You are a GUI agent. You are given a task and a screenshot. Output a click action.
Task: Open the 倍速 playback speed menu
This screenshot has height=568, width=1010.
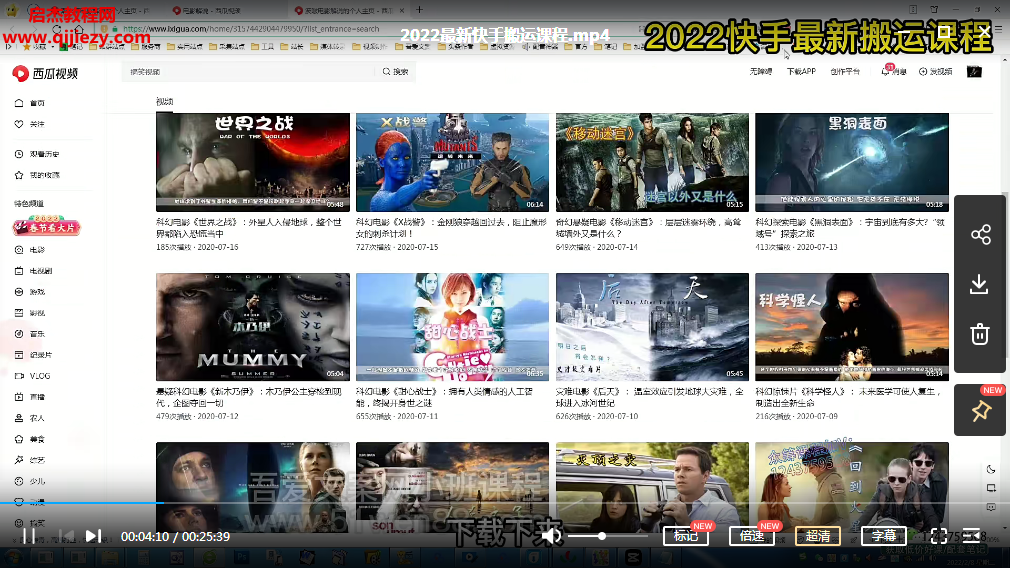pyautogui.click(x=752, y=536)
